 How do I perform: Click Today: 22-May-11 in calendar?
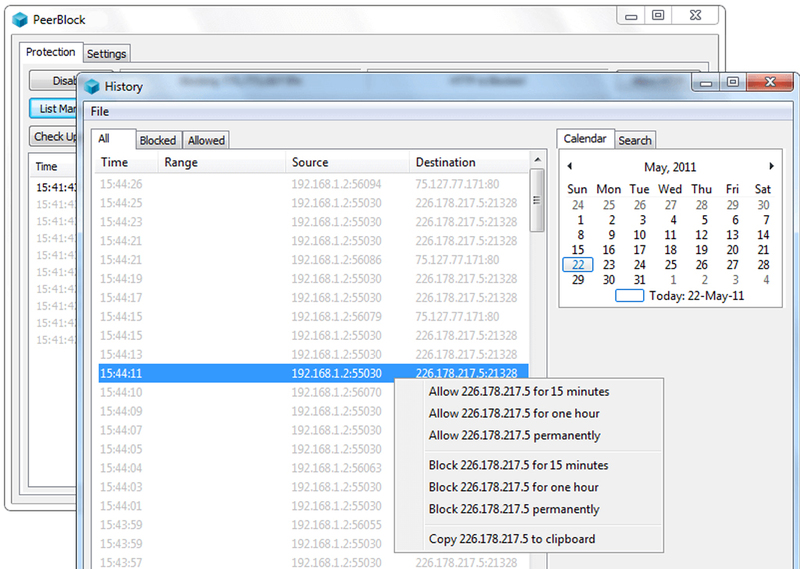coord(680,295)
